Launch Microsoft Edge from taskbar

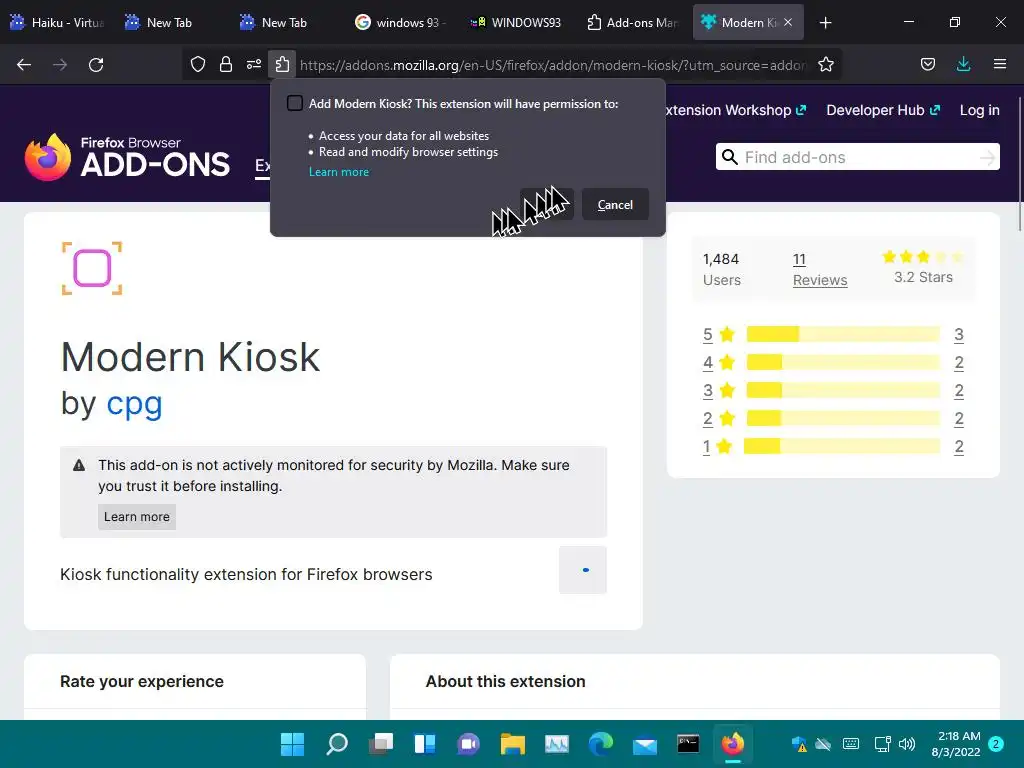(601, 744)
